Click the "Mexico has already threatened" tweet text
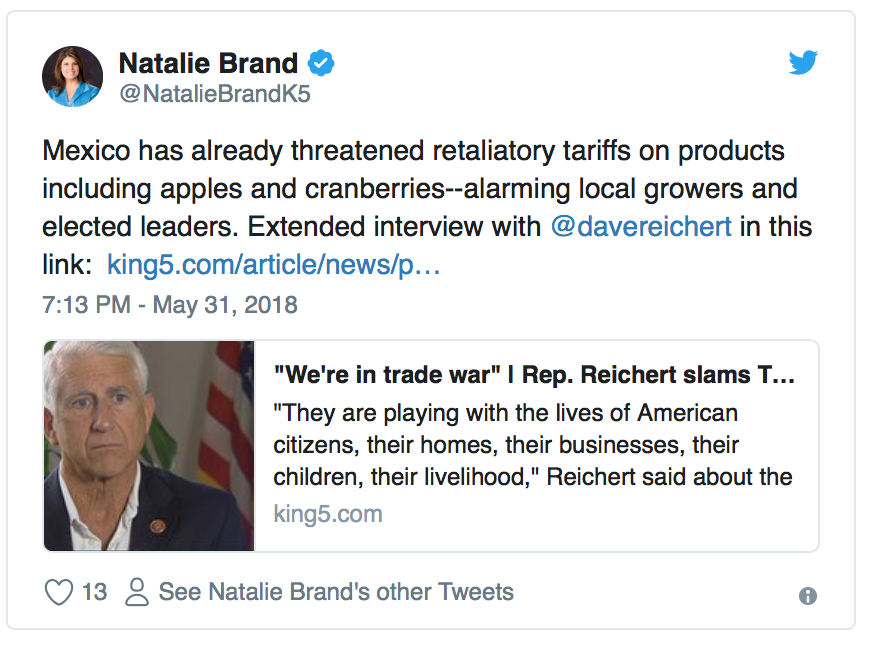The image size is (874, 646). click(x=427, y=207)
